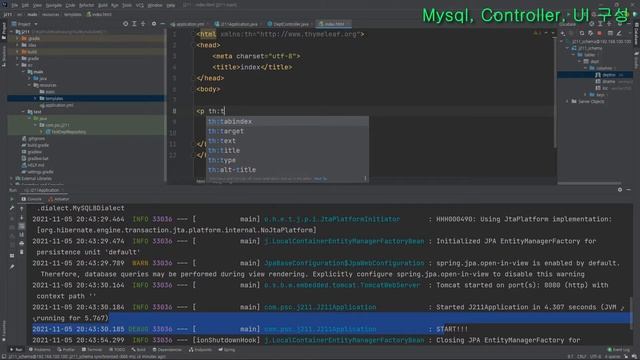The height and width of the screenshot is (360, 640).
Task: Choose th:text from completion popup
Action: pos(287,141)
